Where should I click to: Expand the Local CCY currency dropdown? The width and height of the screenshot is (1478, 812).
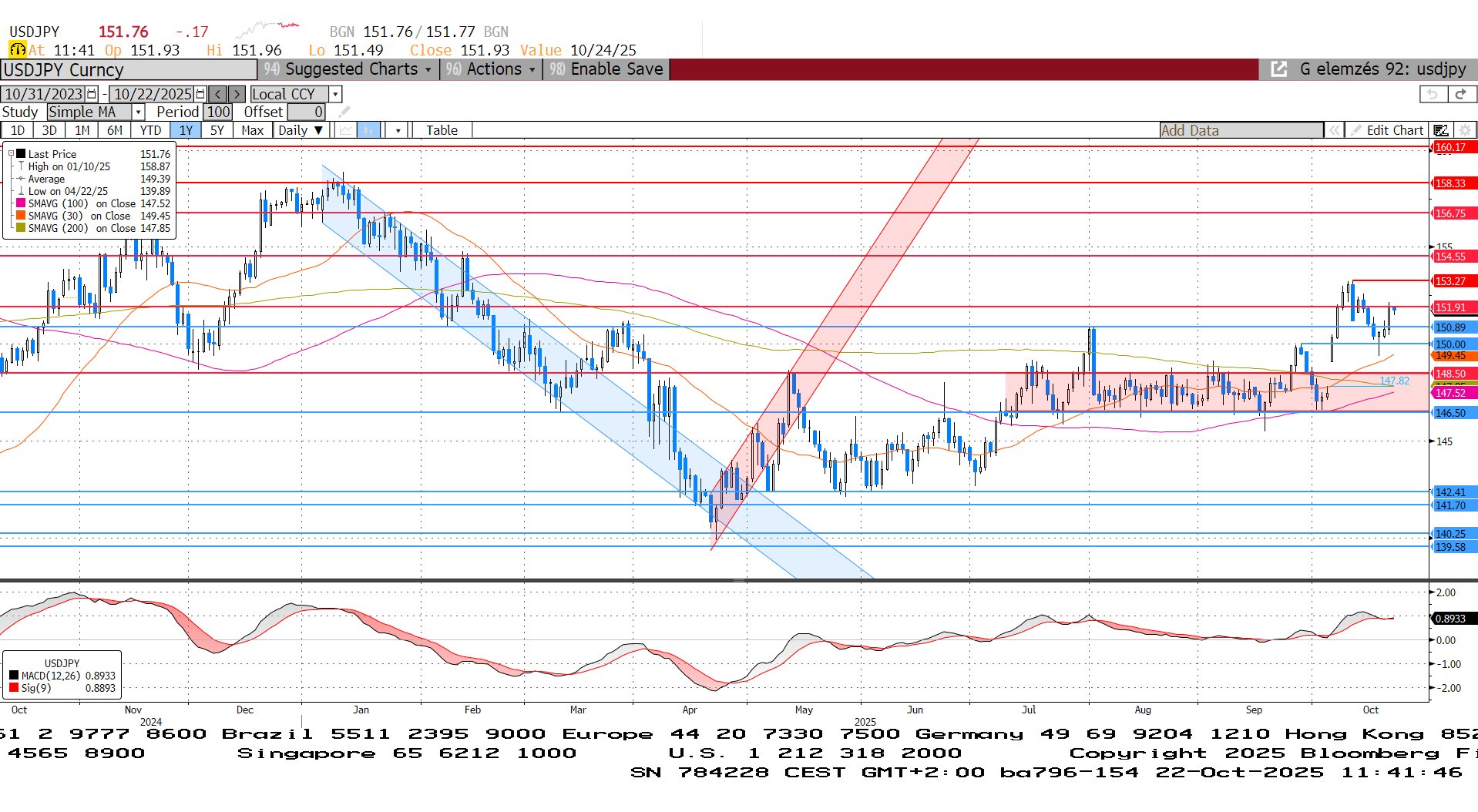coord(335,94)
